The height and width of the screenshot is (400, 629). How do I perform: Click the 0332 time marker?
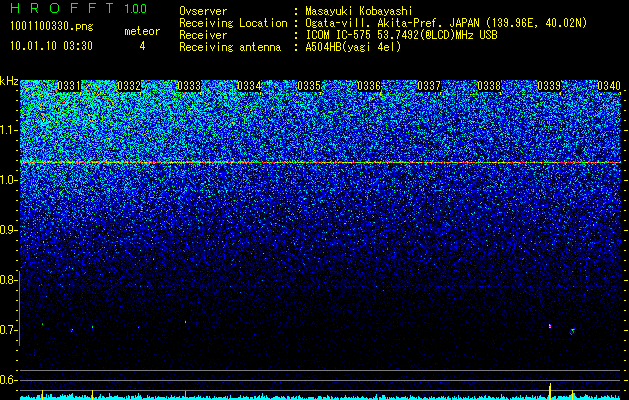tap(129, 86)
